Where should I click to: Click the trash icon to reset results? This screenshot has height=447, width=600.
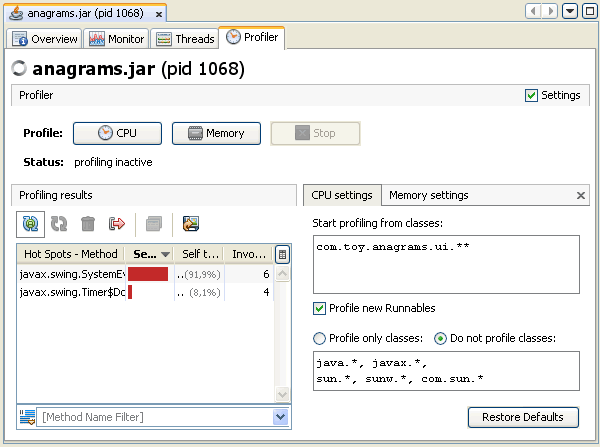88,224
